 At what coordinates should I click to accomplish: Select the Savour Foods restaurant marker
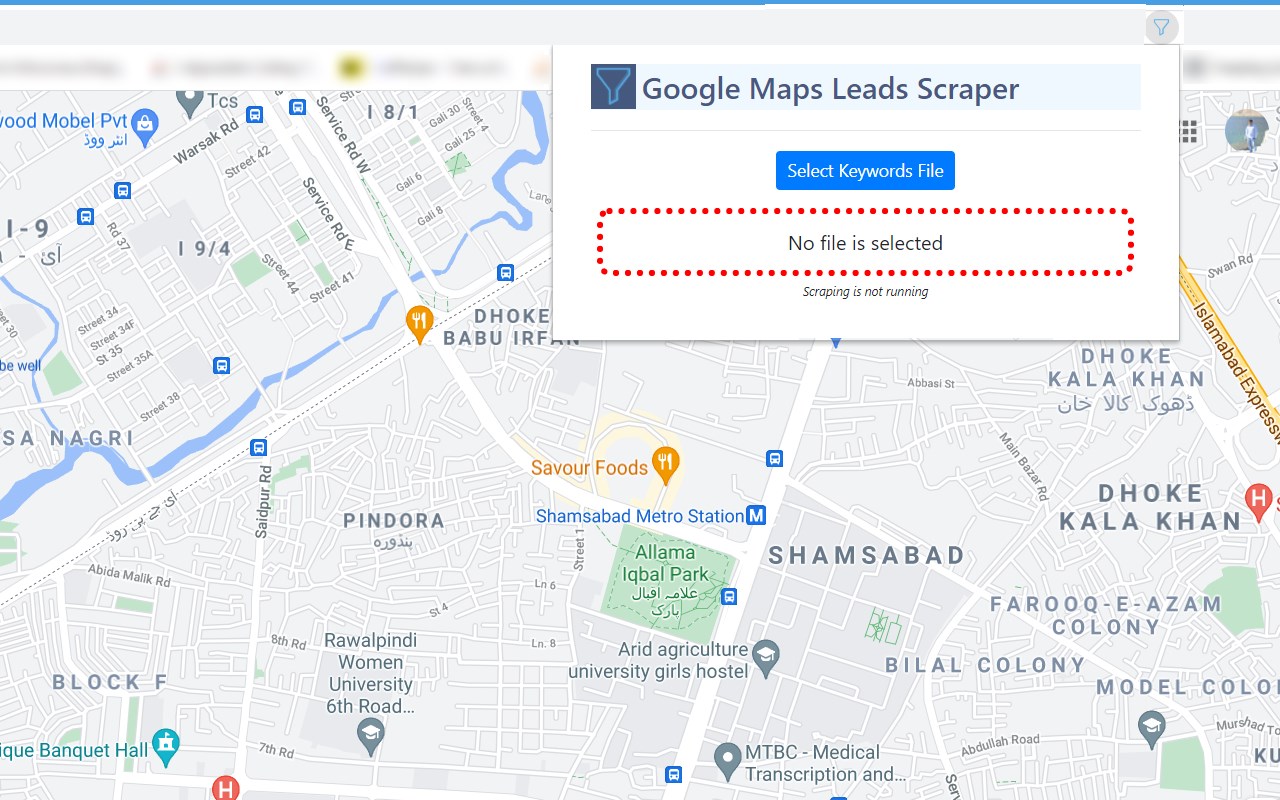tap(665, 463)
